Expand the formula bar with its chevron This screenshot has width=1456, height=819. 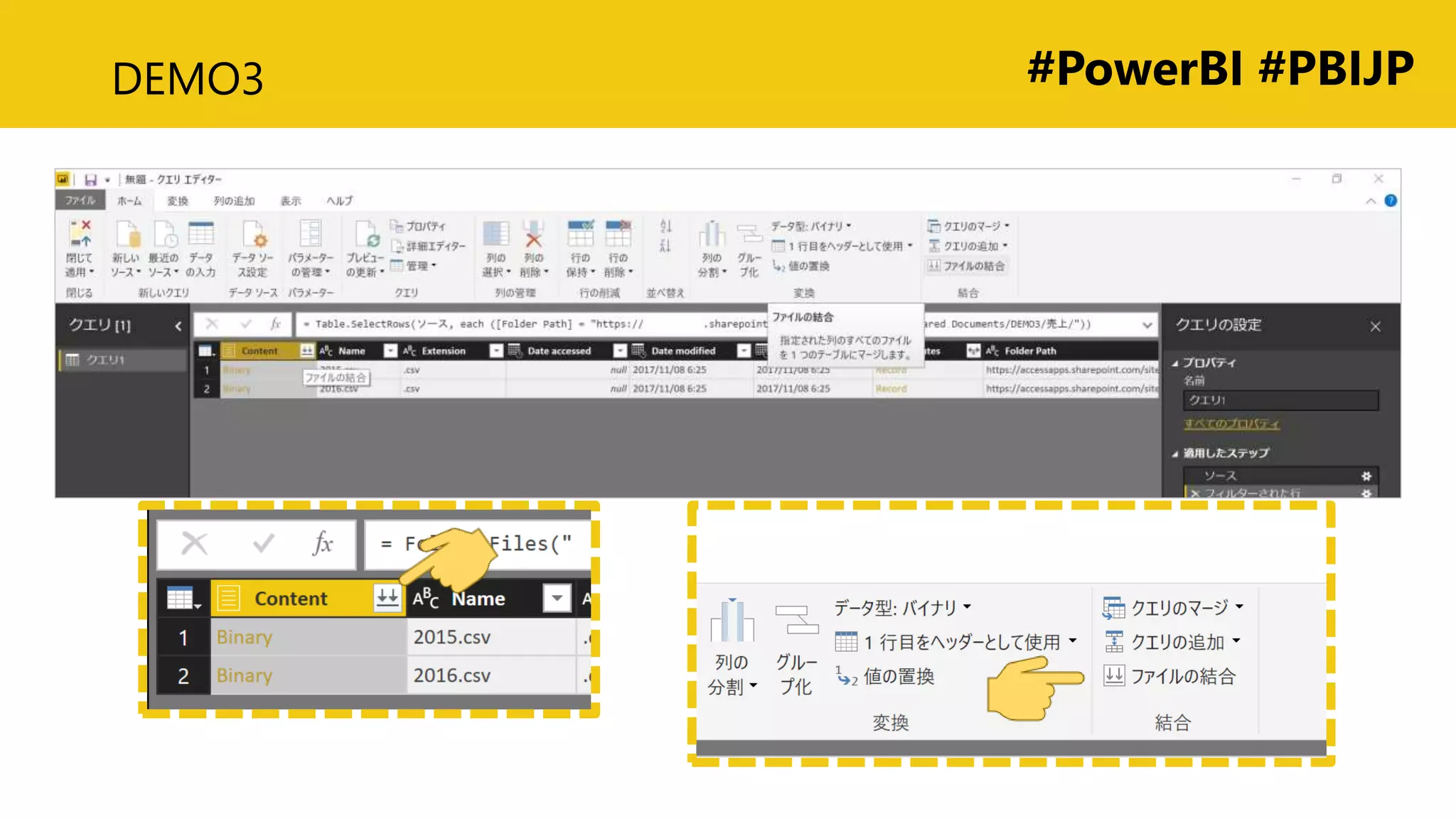click(x=1147, y=325)
